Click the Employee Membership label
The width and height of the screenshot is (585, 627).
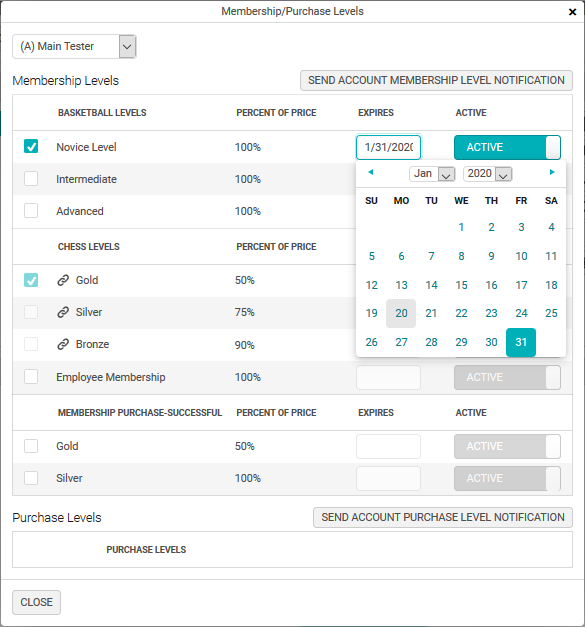111,377
